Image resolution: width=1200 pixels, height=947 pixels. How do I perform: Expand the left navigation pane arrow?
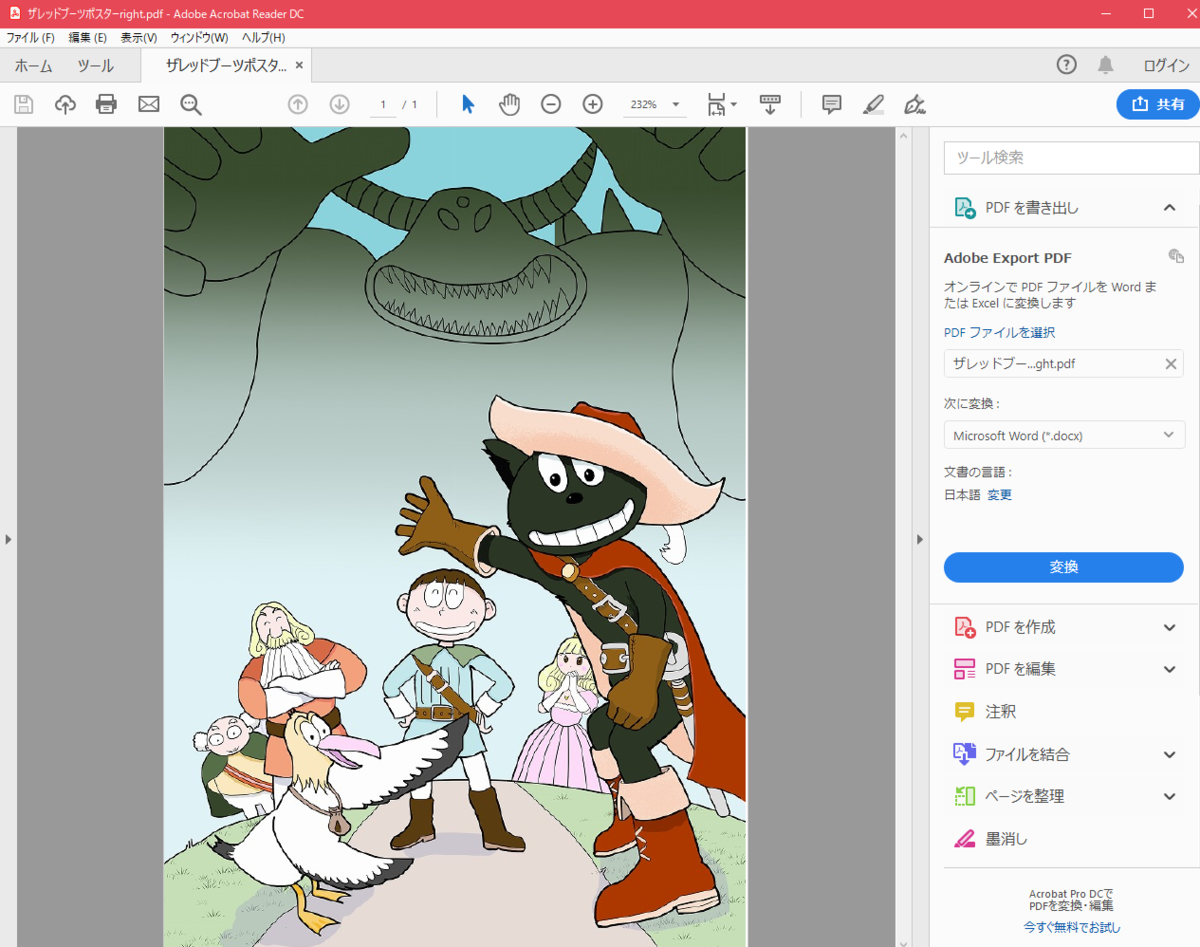coord(8,539)
